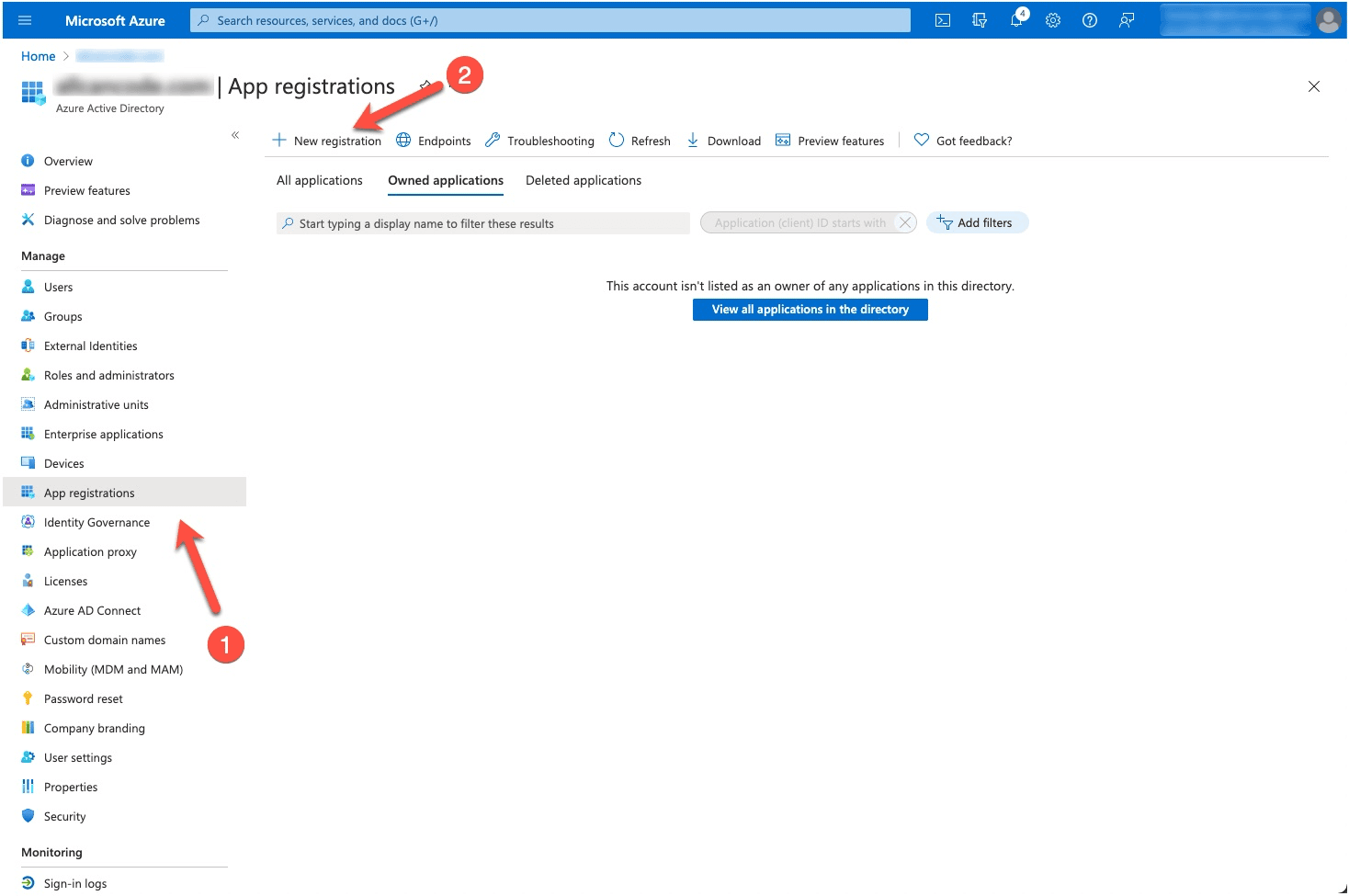Open the Directory and subscription filter icon
The height and width of the screenshot is (896, 1349).
980,20
